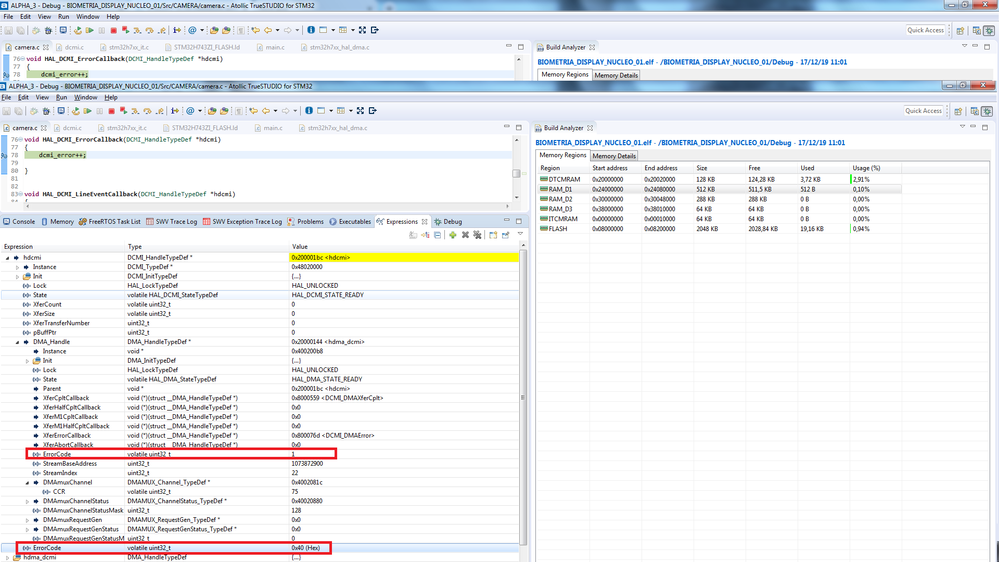Click Collapse All icon in Expressions view
The image size is (999, 562).
[438, 235]
